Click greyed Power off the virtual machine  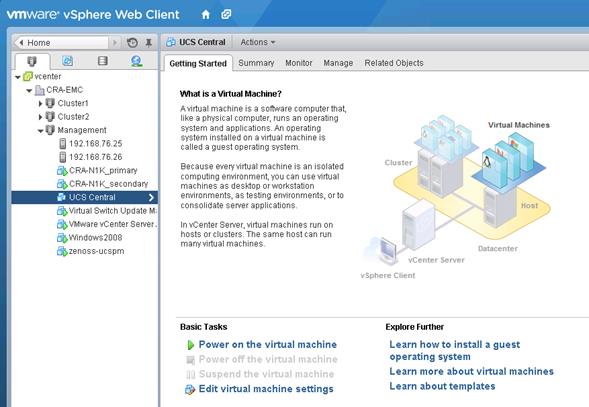(268, 359)
